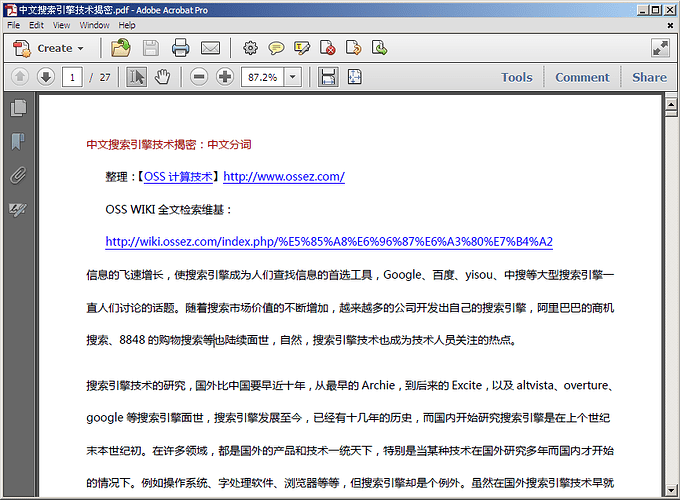Activate the Hand pan tool
This screenshot has width=680, height=500.
[163, 77]
